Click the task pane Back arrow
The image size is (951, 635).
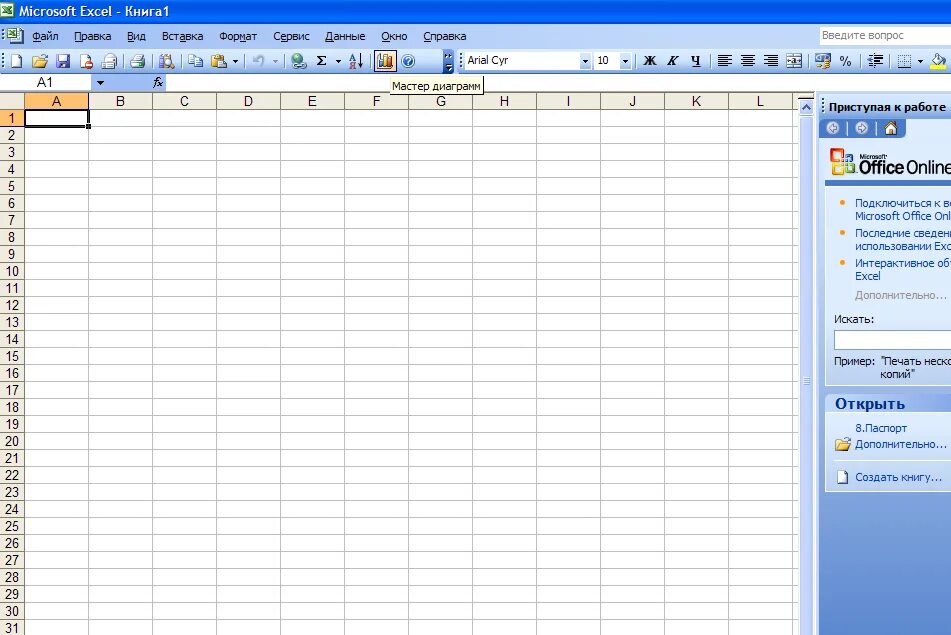coord(833,128)
